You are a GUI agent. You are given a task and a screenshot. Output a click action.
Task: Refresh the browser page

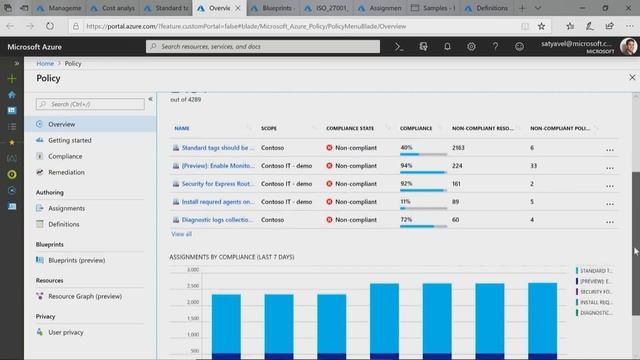point(50,26)
